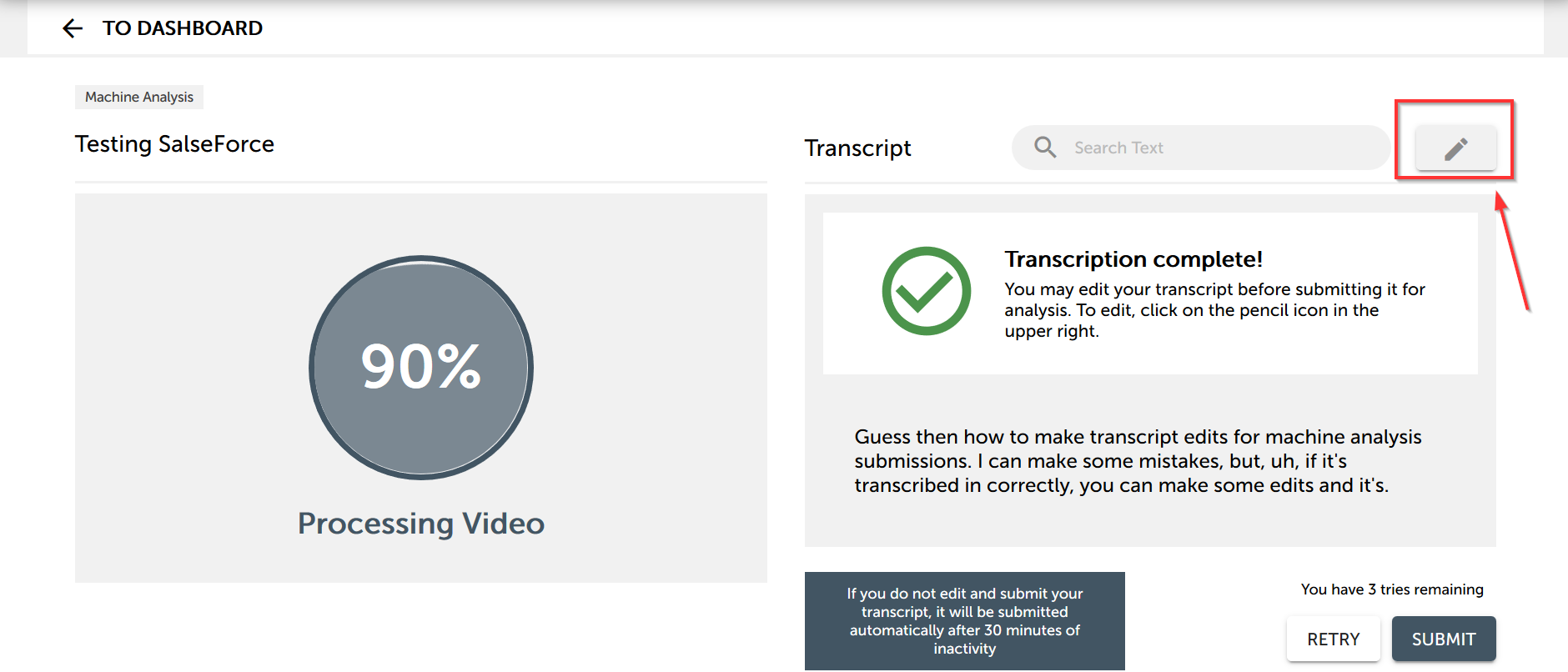Click the edit instructions message text

point(1214,310)
